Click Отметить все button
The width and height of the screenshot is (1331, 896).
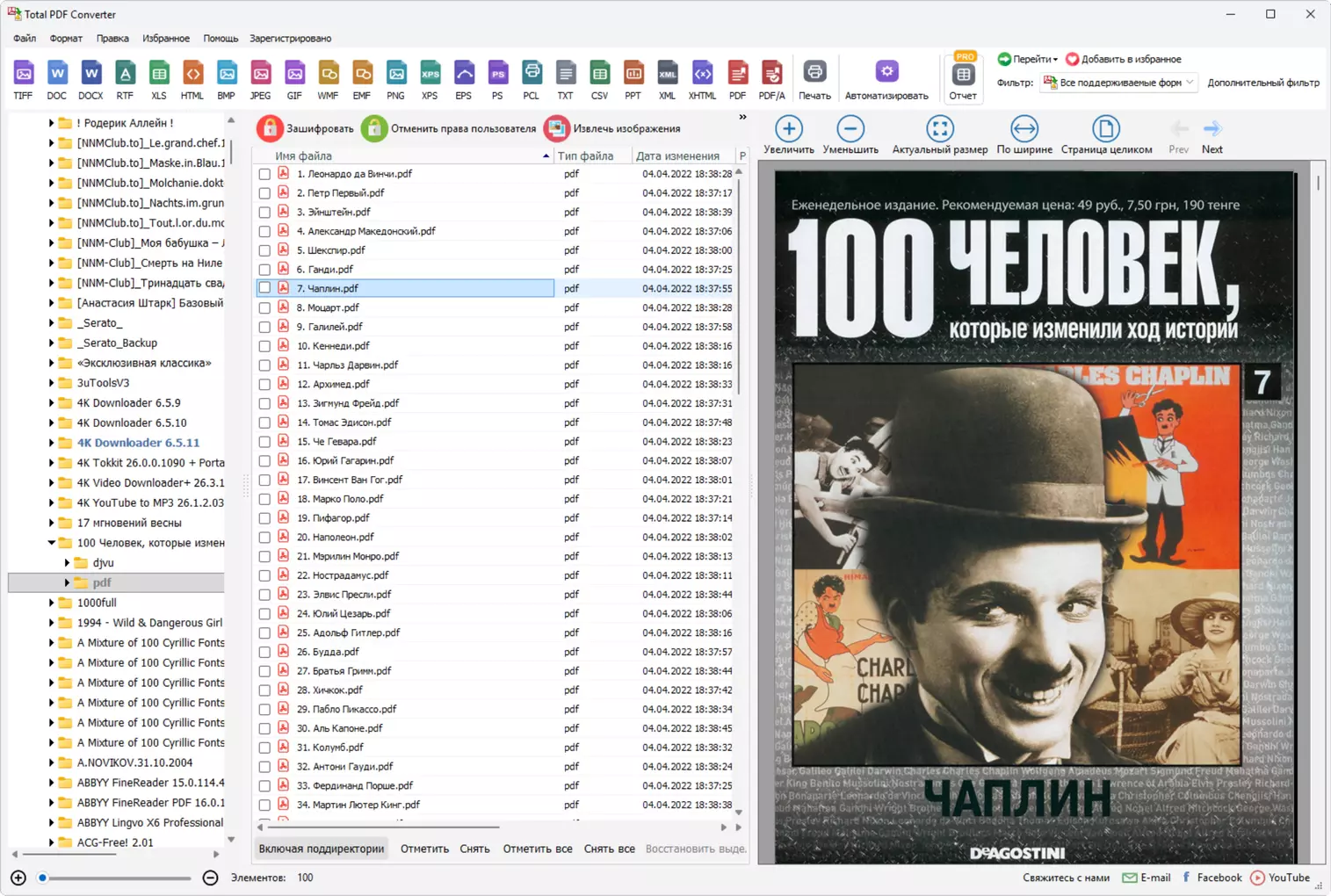(538, 849)
